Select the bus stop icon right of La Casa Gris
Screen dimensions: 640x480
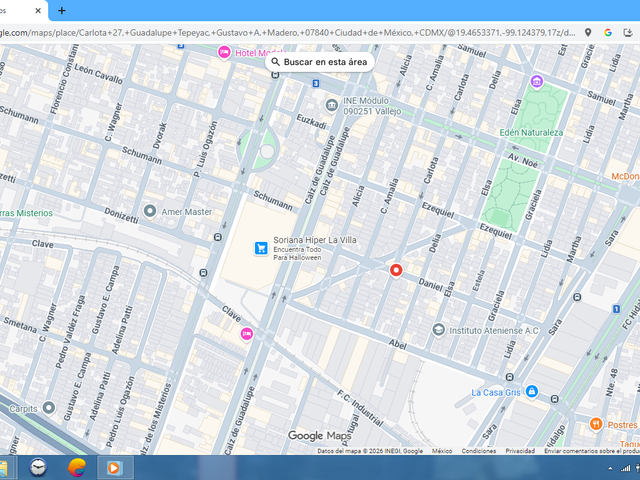pyautogui.click(x=554, y=399)
